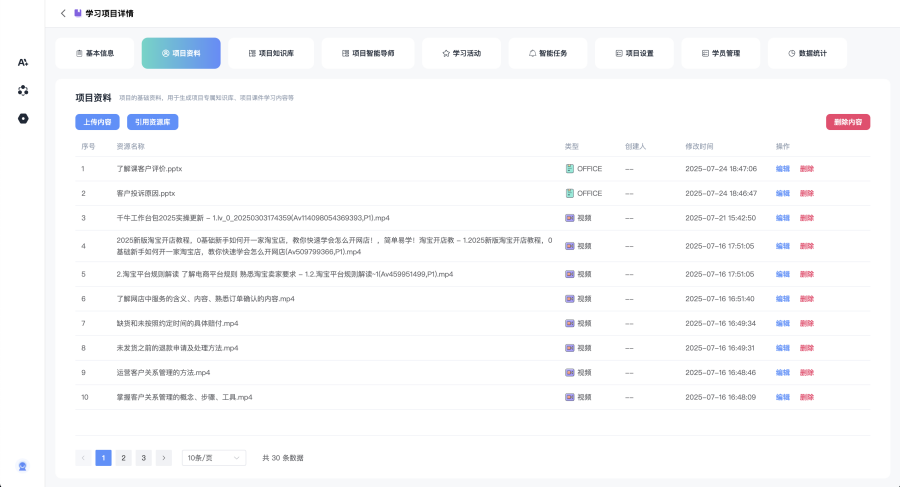Click 编辑 link for 客户投诉原因.pptx
Image resolution: width=900 pixels, height=487 pixels.
coord(782,193)
